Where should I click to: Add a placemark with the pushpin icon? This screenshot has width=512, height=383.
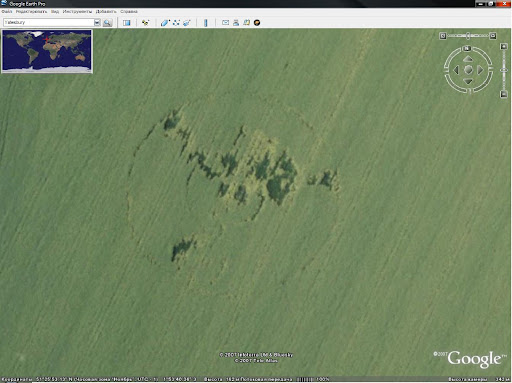(145, 23)
